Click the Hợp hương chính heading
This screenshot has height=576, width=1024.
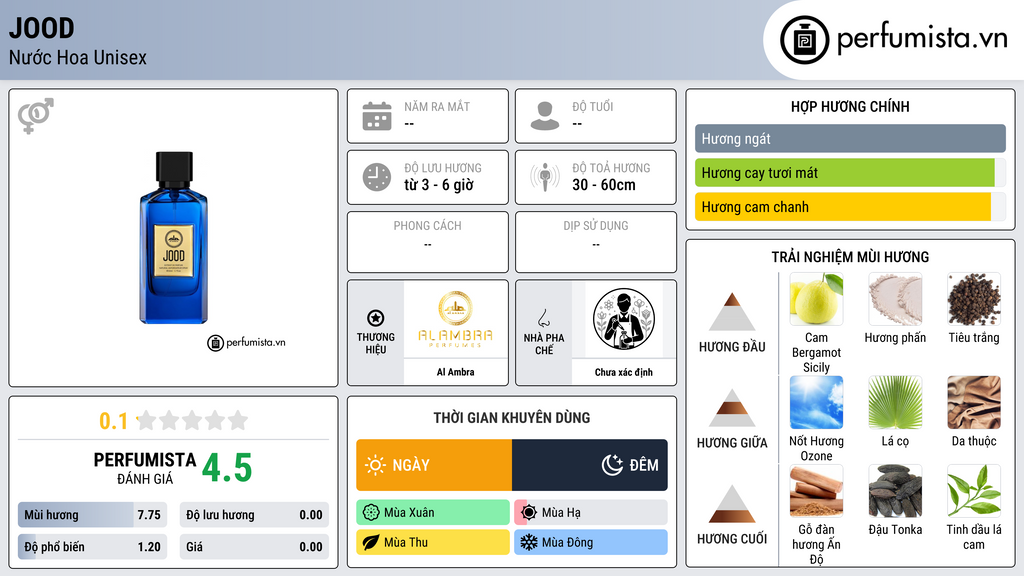point(850,106)
